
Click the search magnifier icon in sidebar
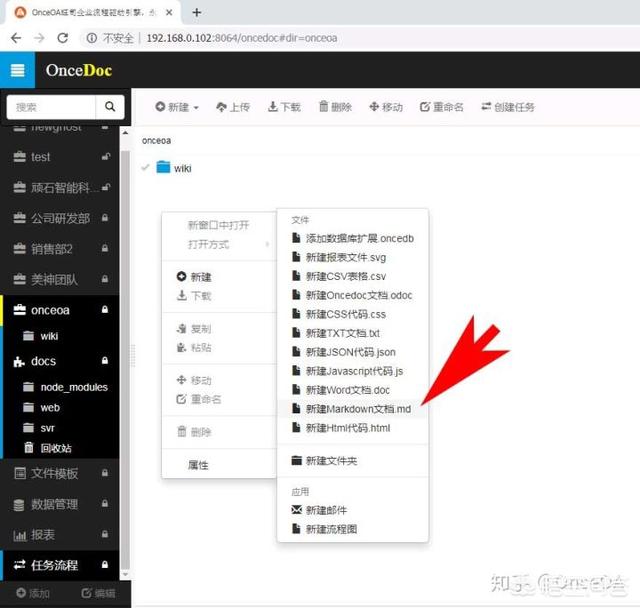(x=110, y=107)
